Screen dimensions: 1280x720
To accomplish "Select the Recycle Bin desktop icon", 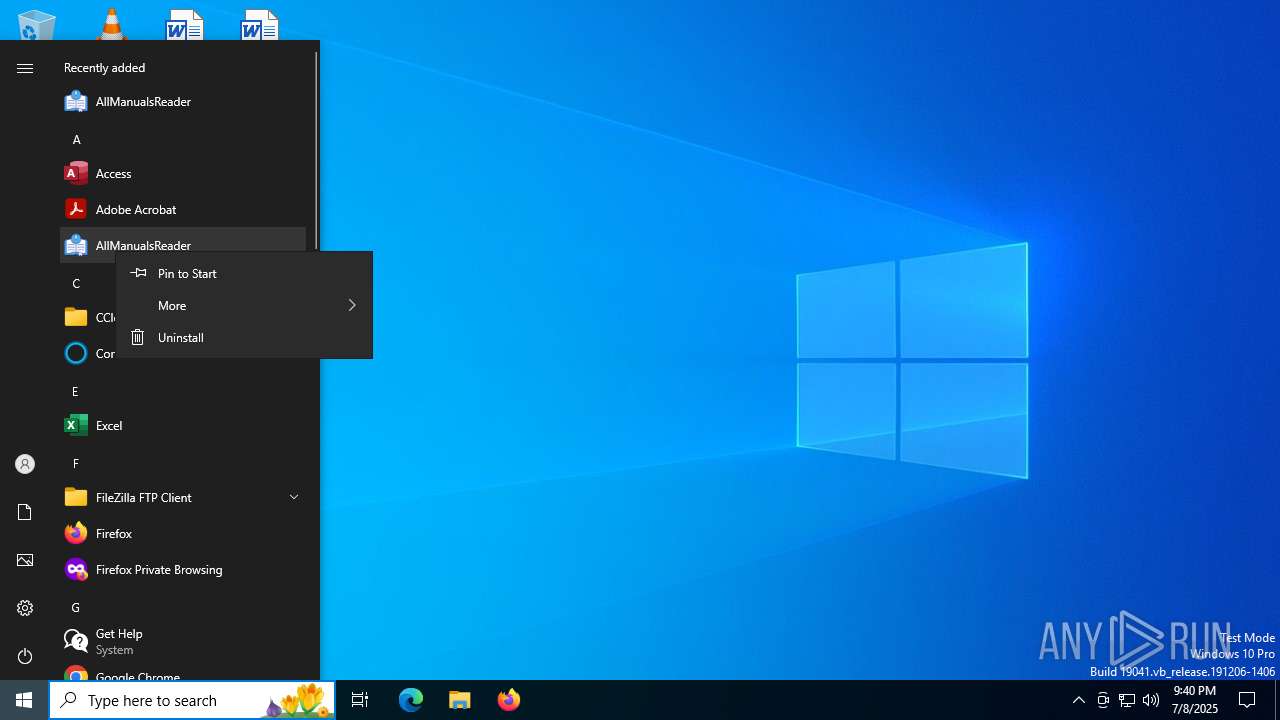I will [x=37, y=25].
